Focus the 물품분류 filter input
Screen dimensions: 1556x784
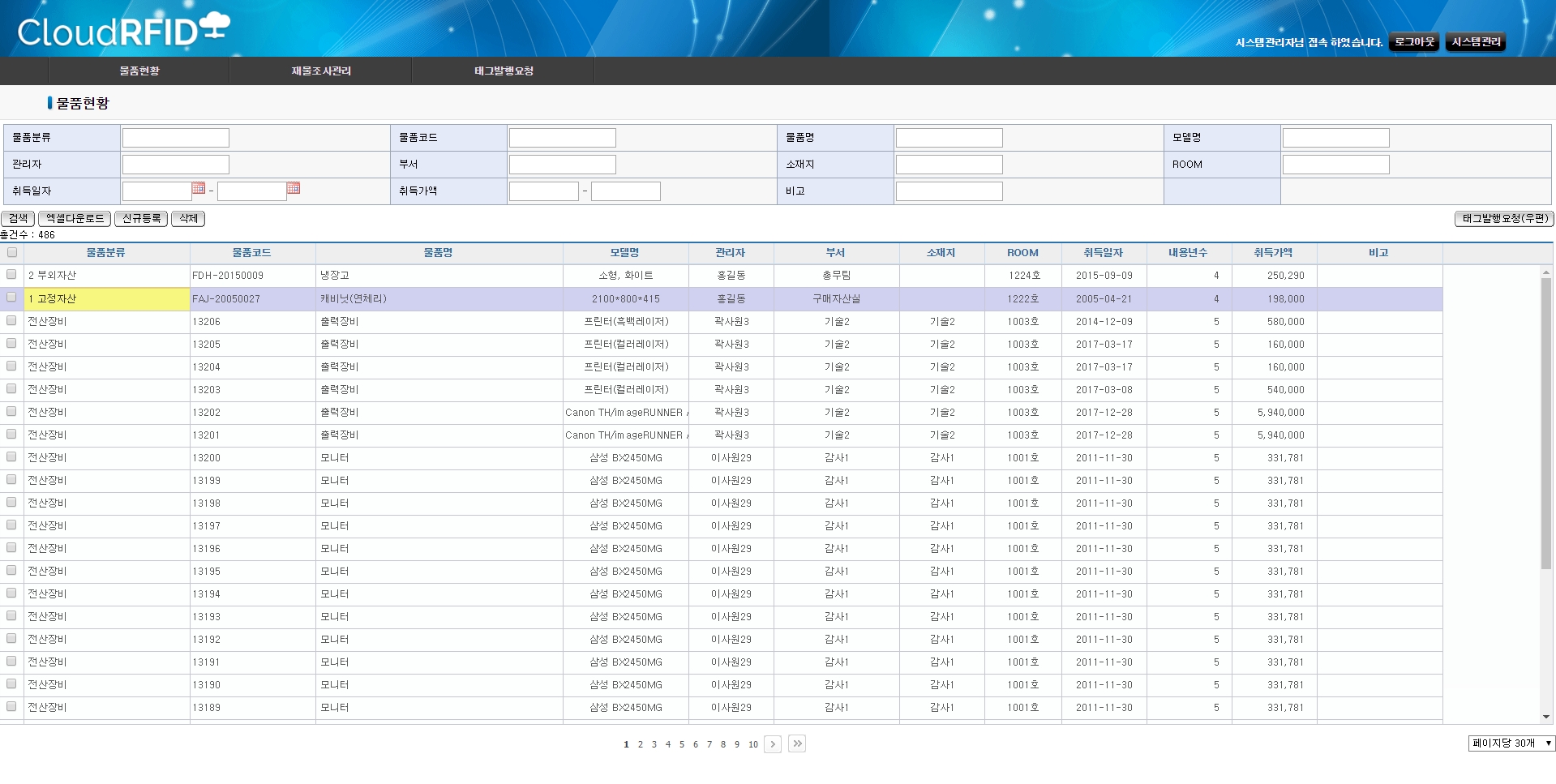coord(176,138)
